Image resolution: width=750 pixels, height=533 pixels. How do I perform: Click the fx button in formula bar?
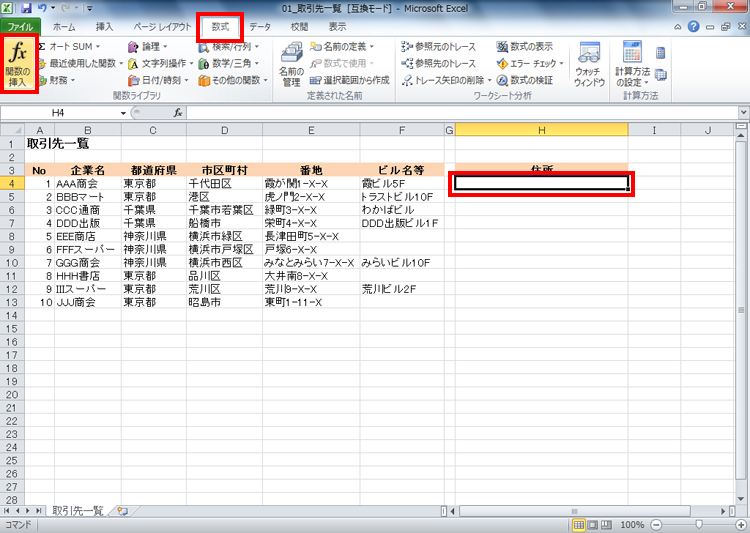(178, 113)
